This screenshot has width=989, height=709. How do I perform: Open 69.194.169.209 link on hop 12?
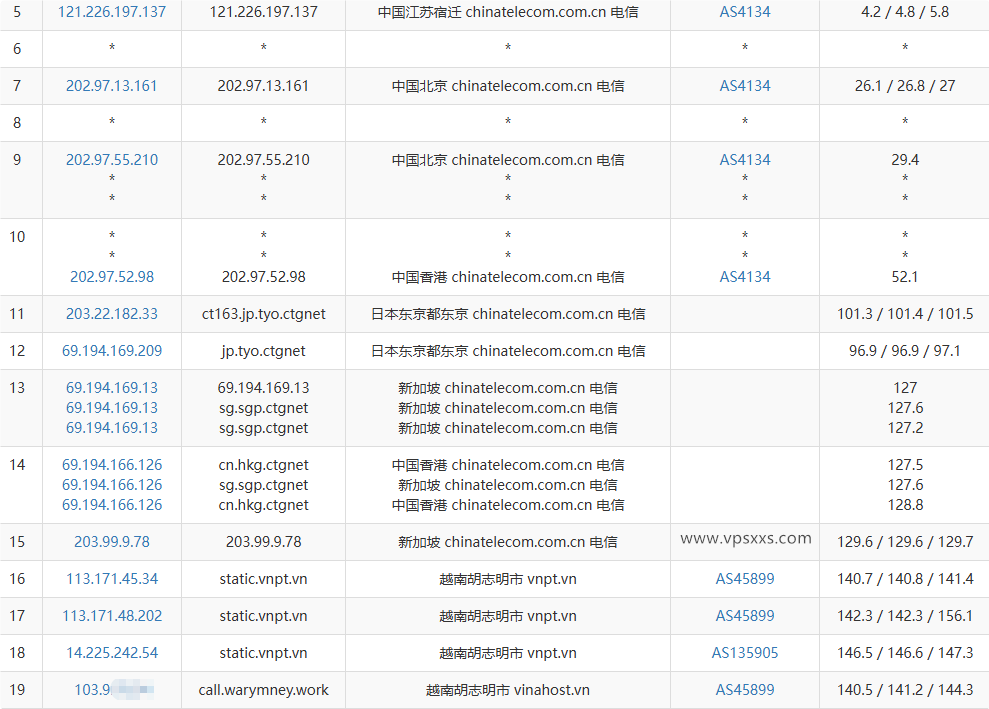point(111,351)
